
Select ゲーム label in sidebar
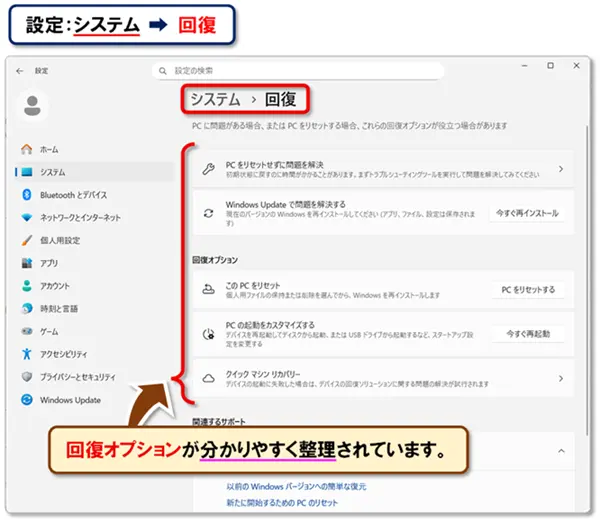[x=49, y=331]
